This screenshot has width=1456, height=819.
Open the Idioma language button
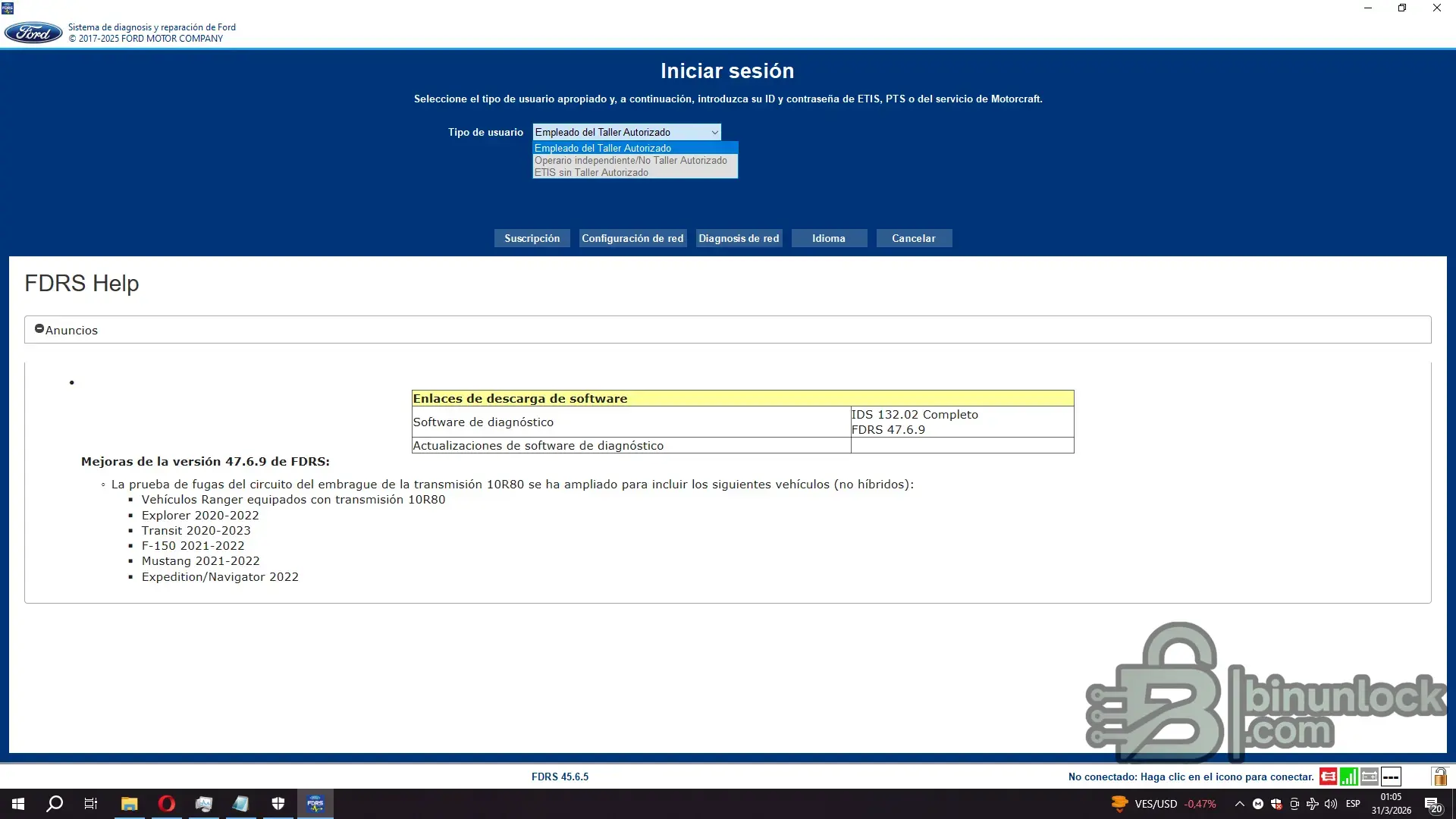(829, 238)
